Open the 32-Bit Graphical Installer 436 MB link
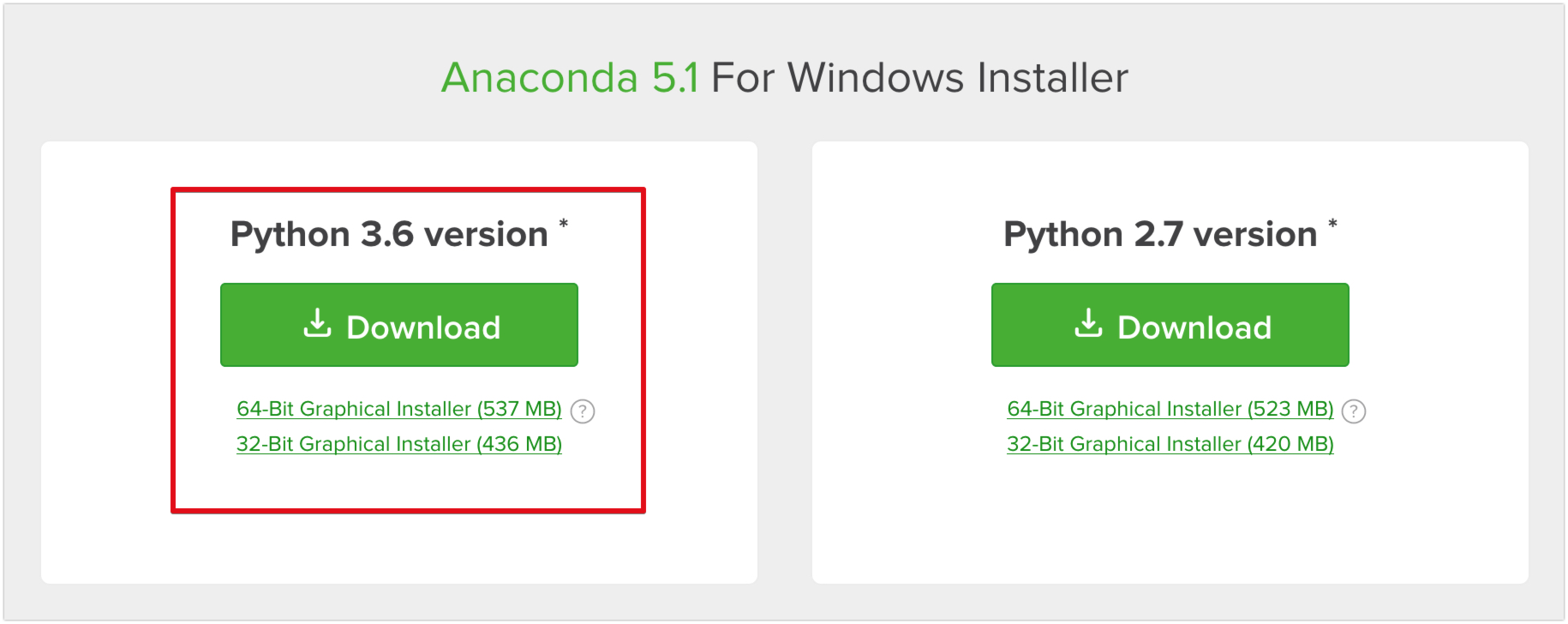 coord(398,444)
